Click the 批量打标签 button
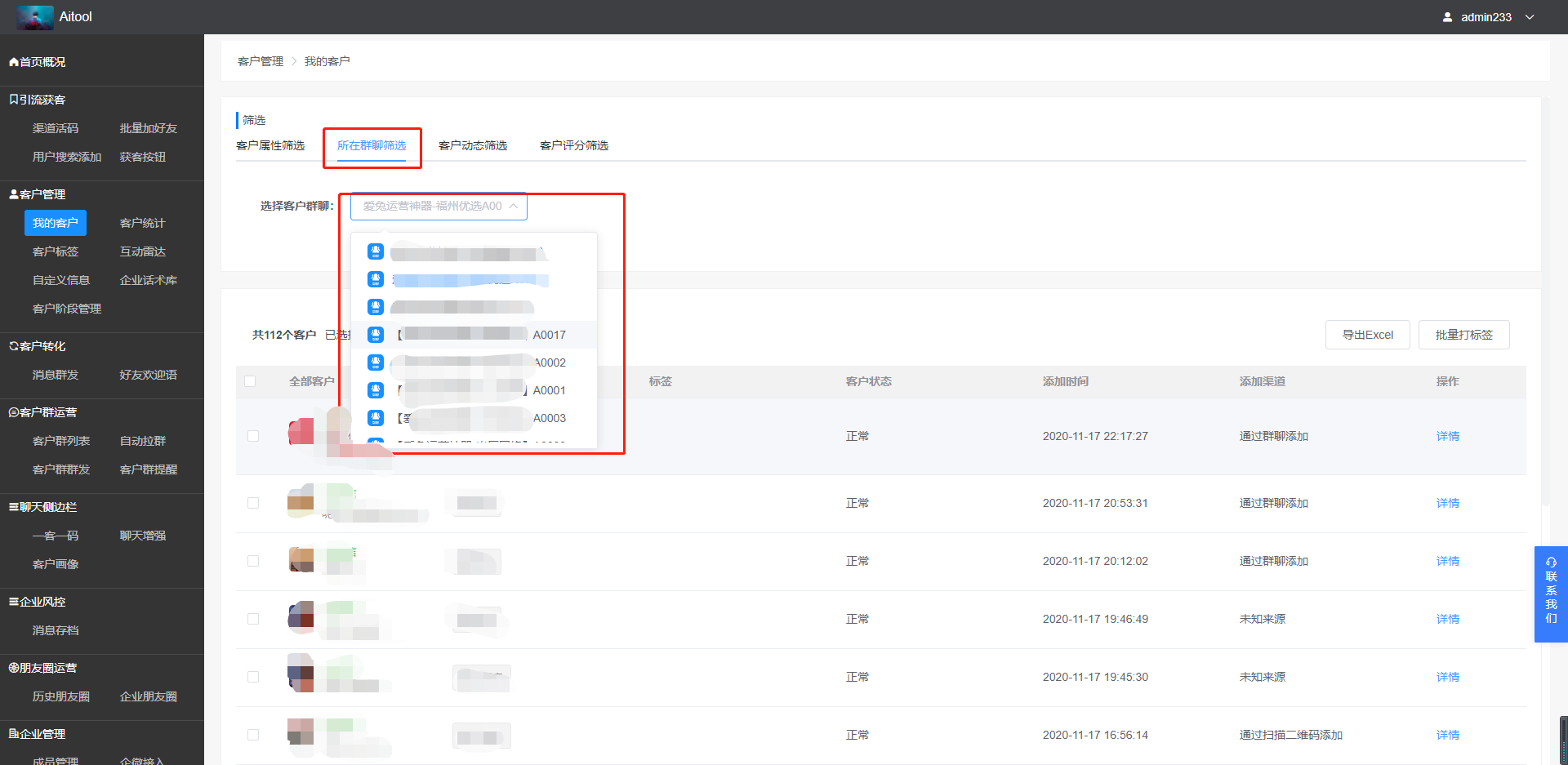The width and height of the screenshot is (1568, 765). (x=1464, y=335)
